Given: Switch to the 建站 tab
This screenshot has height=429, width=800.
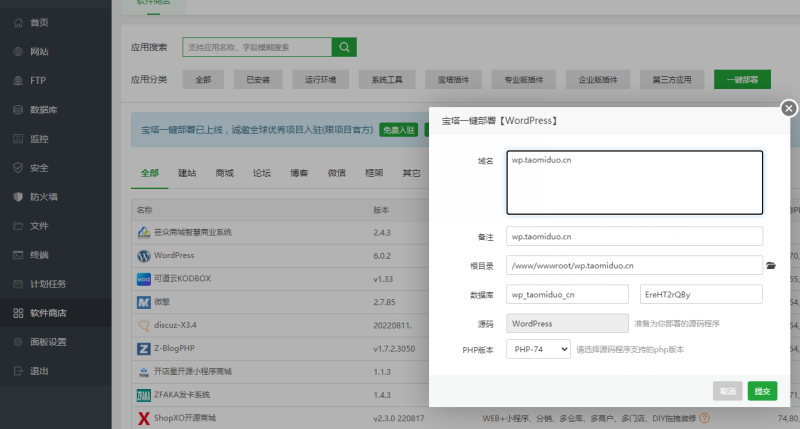Looking at the screenshot, I should pos(187,173).
